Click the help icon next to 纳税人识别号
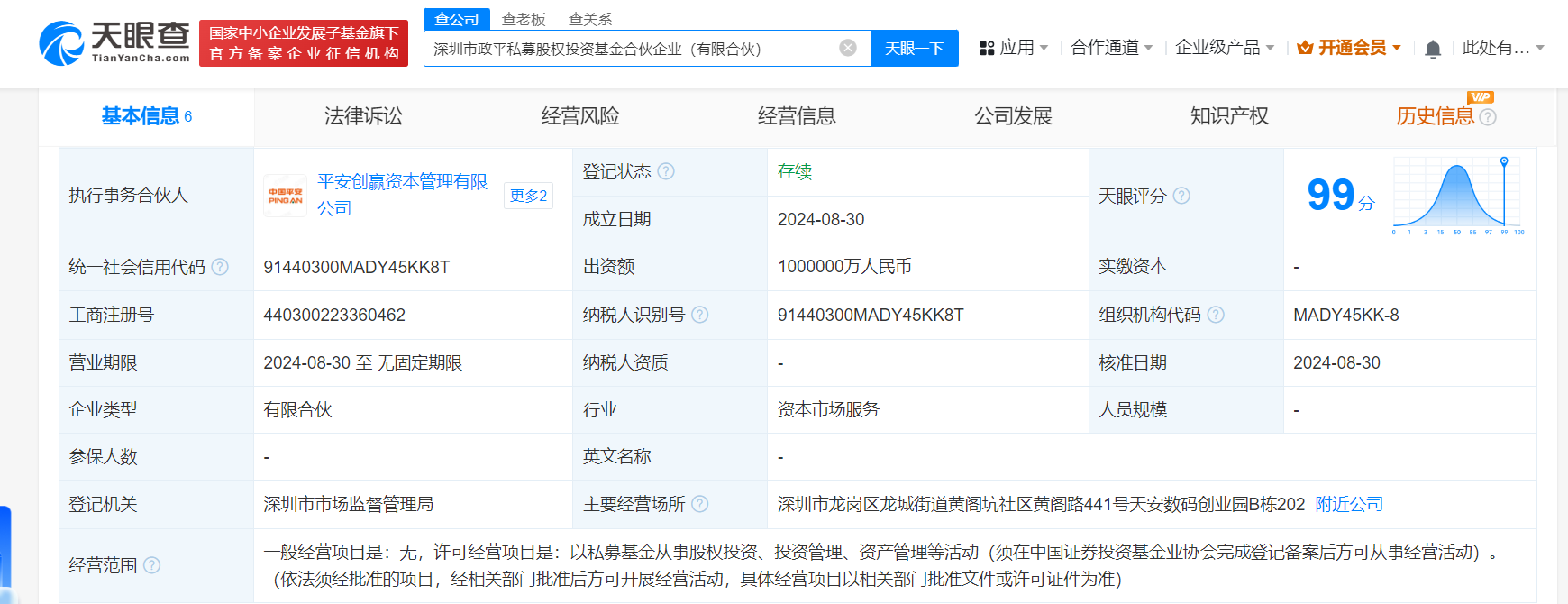 [x=700, y=315]
